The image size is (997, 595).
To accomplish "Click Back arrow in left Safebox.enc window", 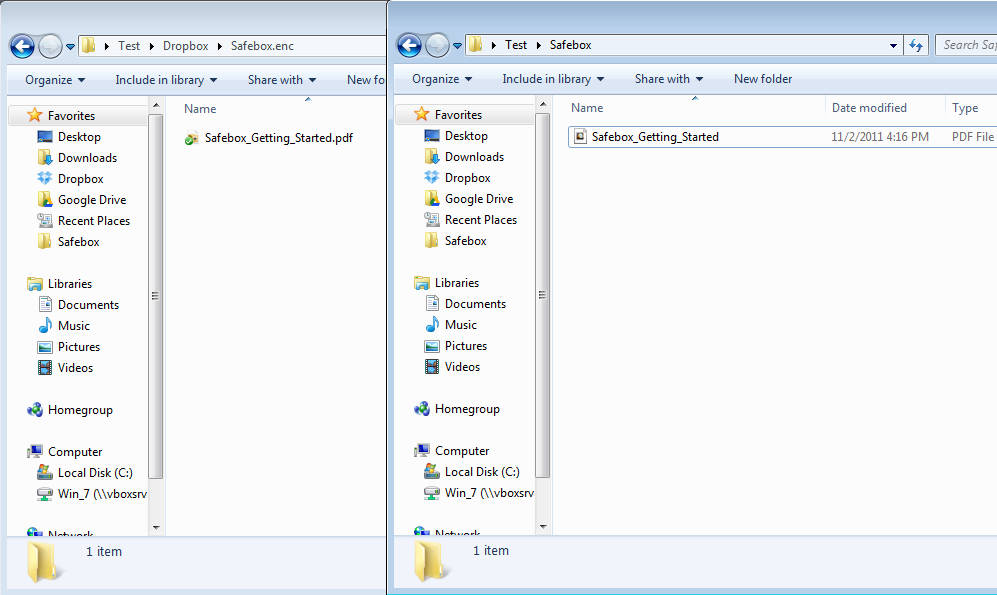I will click(22, 46).
